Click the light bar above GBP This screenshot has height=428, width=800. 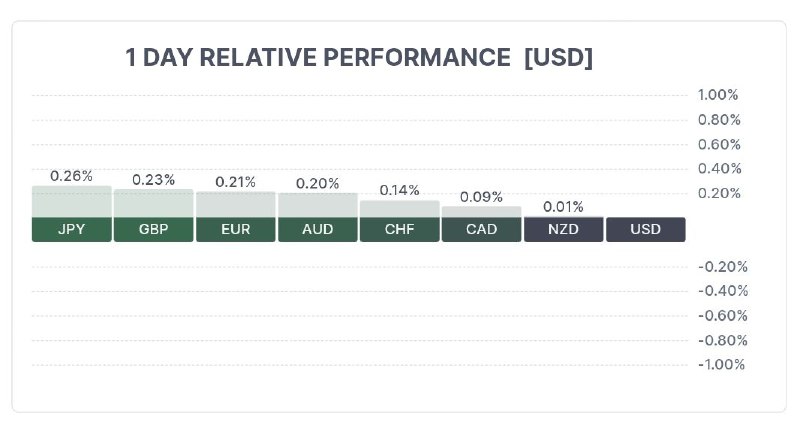(x=154, y=204)
